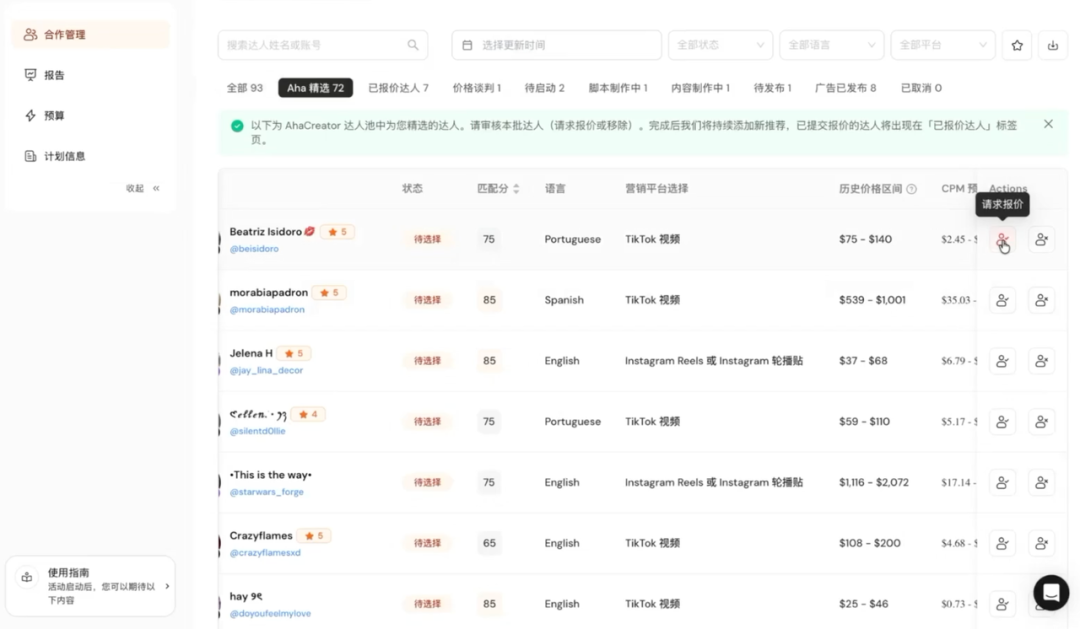Open the 广告已发布 8 tab
The width and height of the screenshot is (1080, 629).
point(845,88)
